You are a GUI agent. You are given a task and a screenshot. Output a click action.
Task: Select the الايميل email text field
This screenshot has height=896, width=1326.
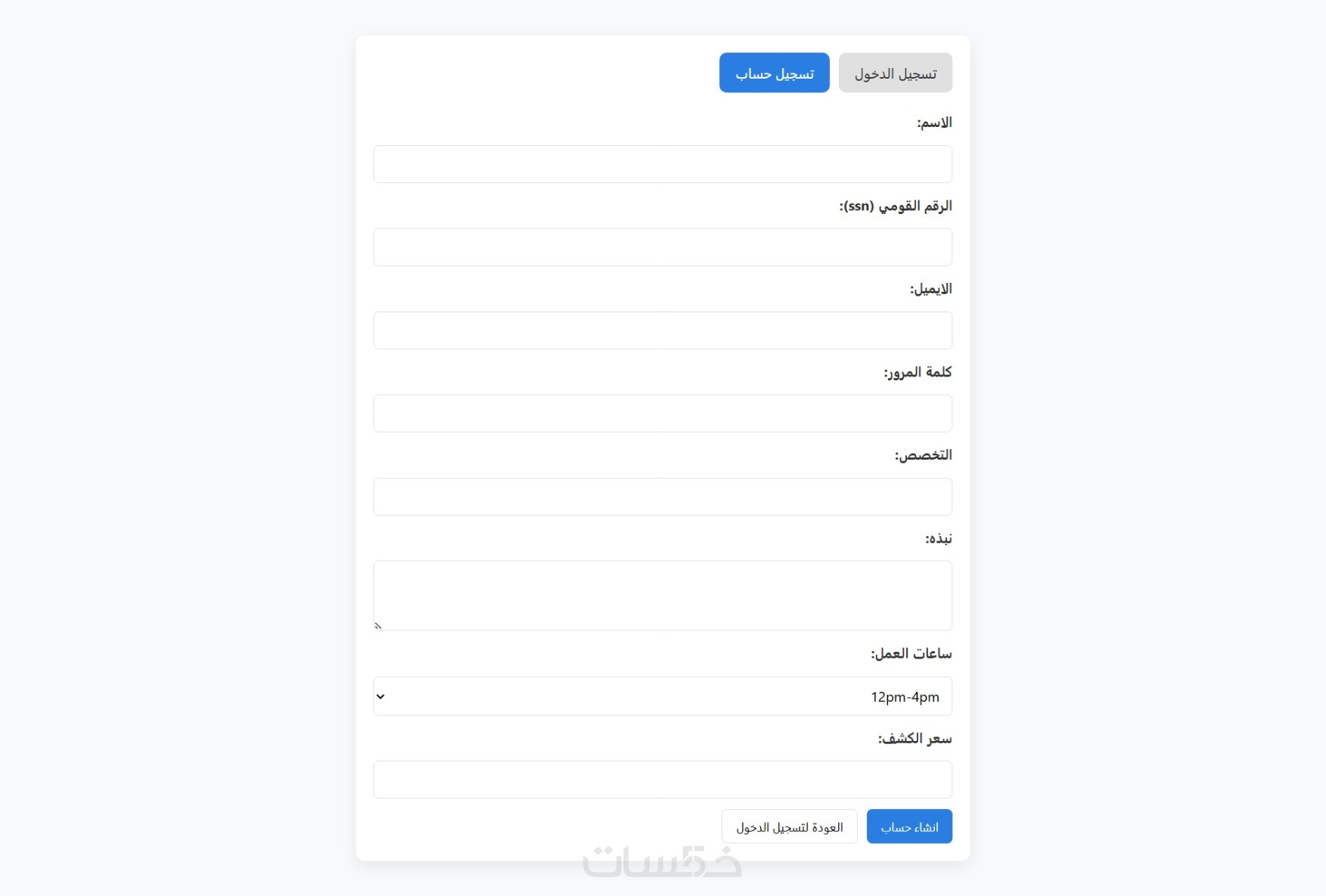(663, 330)
